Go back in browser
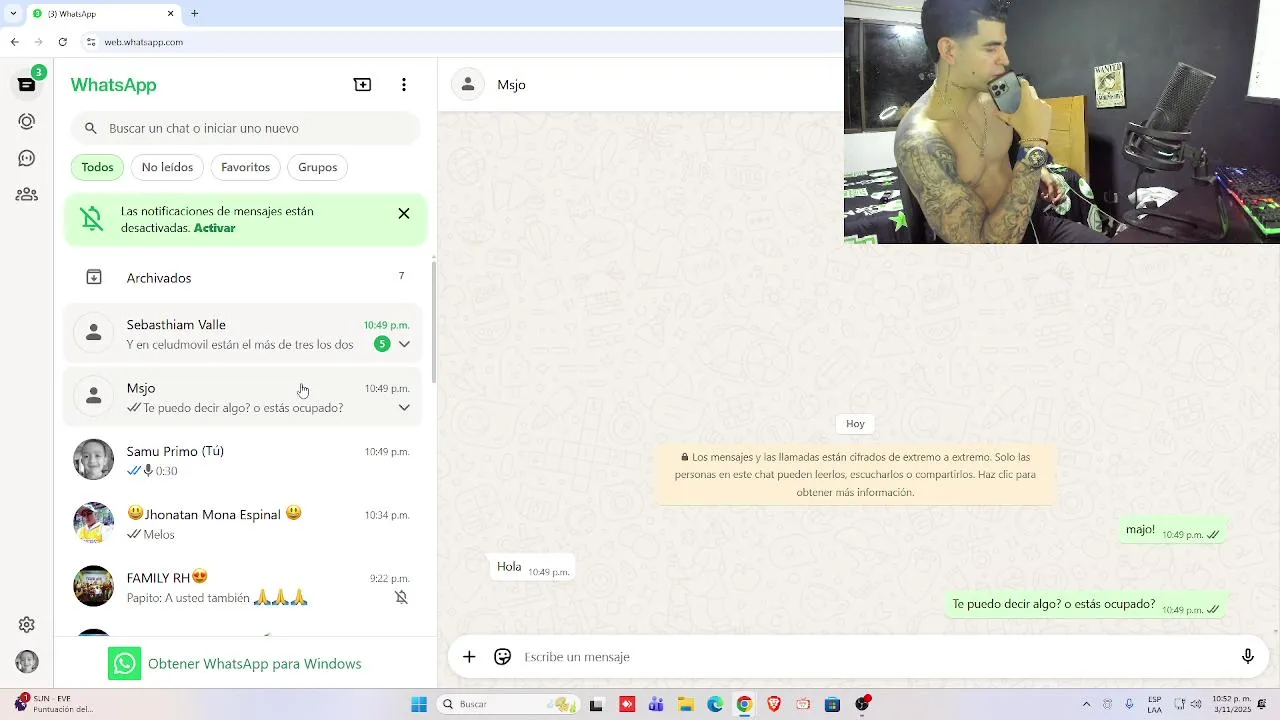 (x=14, y=42)
